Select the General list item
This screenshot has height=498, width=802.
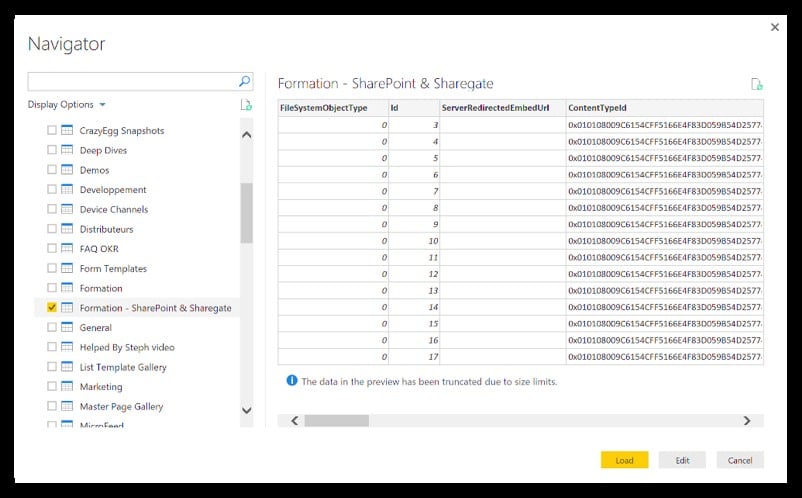point(96,328)
